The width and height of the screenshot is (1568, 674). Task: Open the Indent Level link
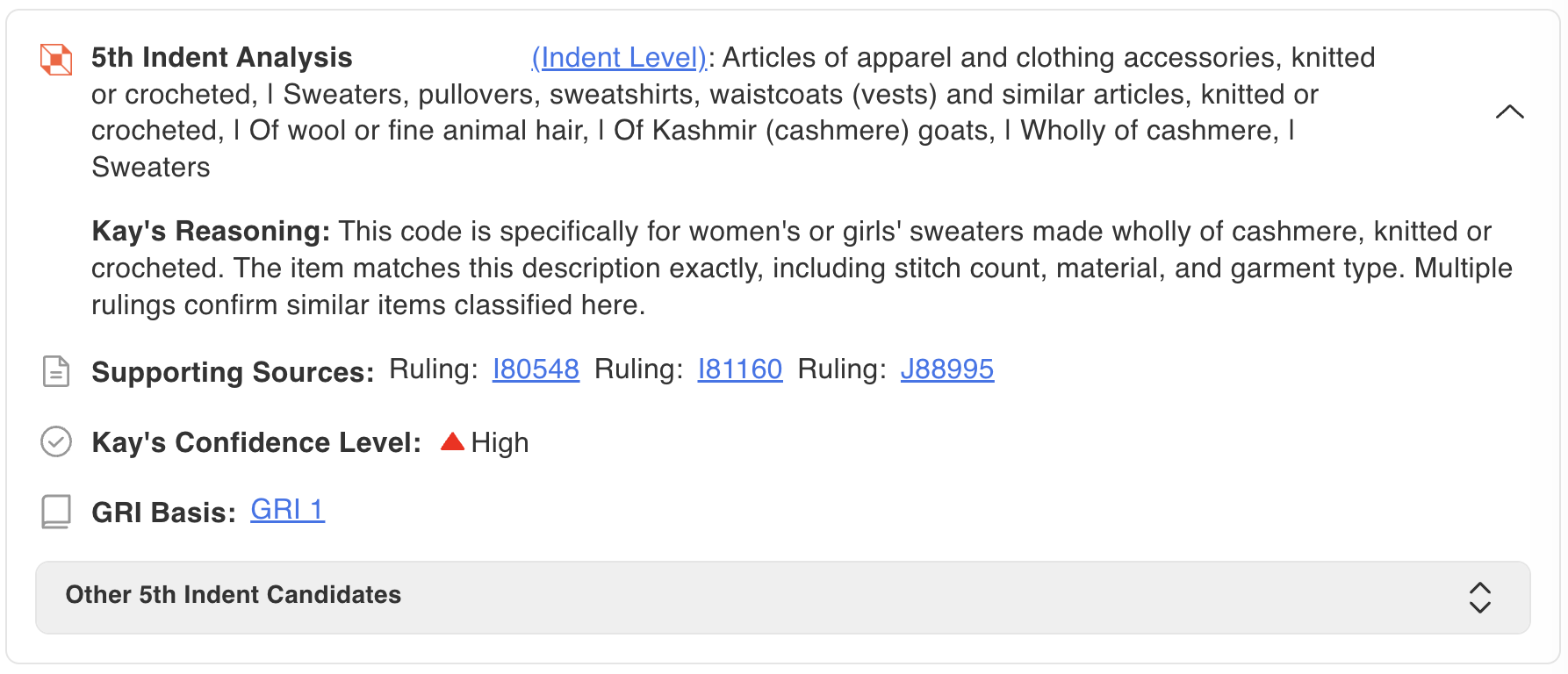[x=619, y=58]
